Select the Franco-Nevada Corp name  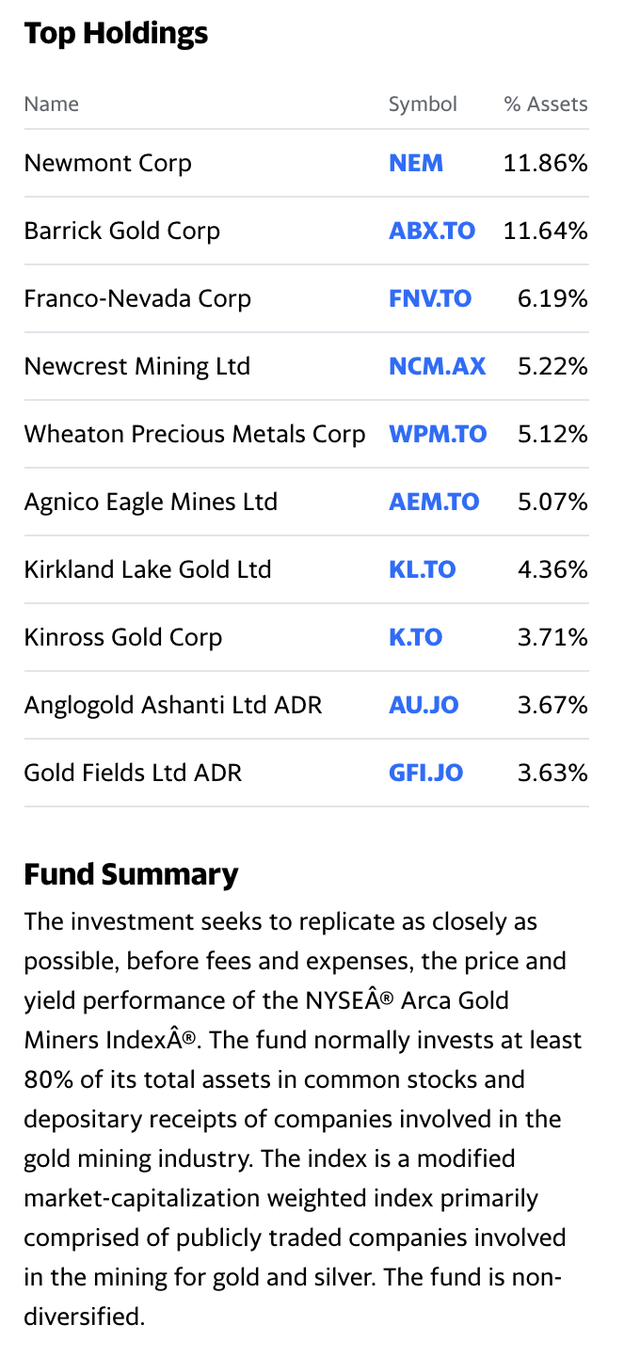click(138, 299)
